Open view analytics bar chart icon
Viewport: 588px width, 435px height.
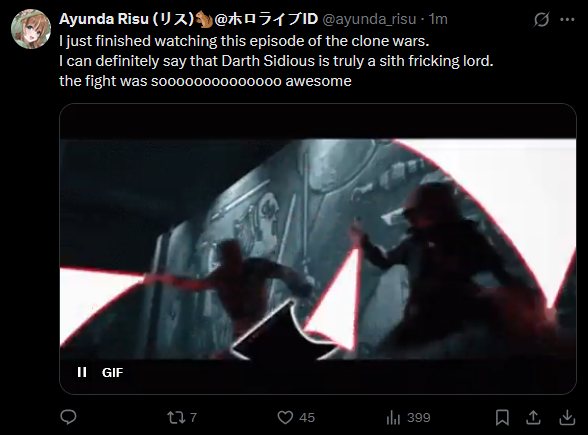click(393, 417)
